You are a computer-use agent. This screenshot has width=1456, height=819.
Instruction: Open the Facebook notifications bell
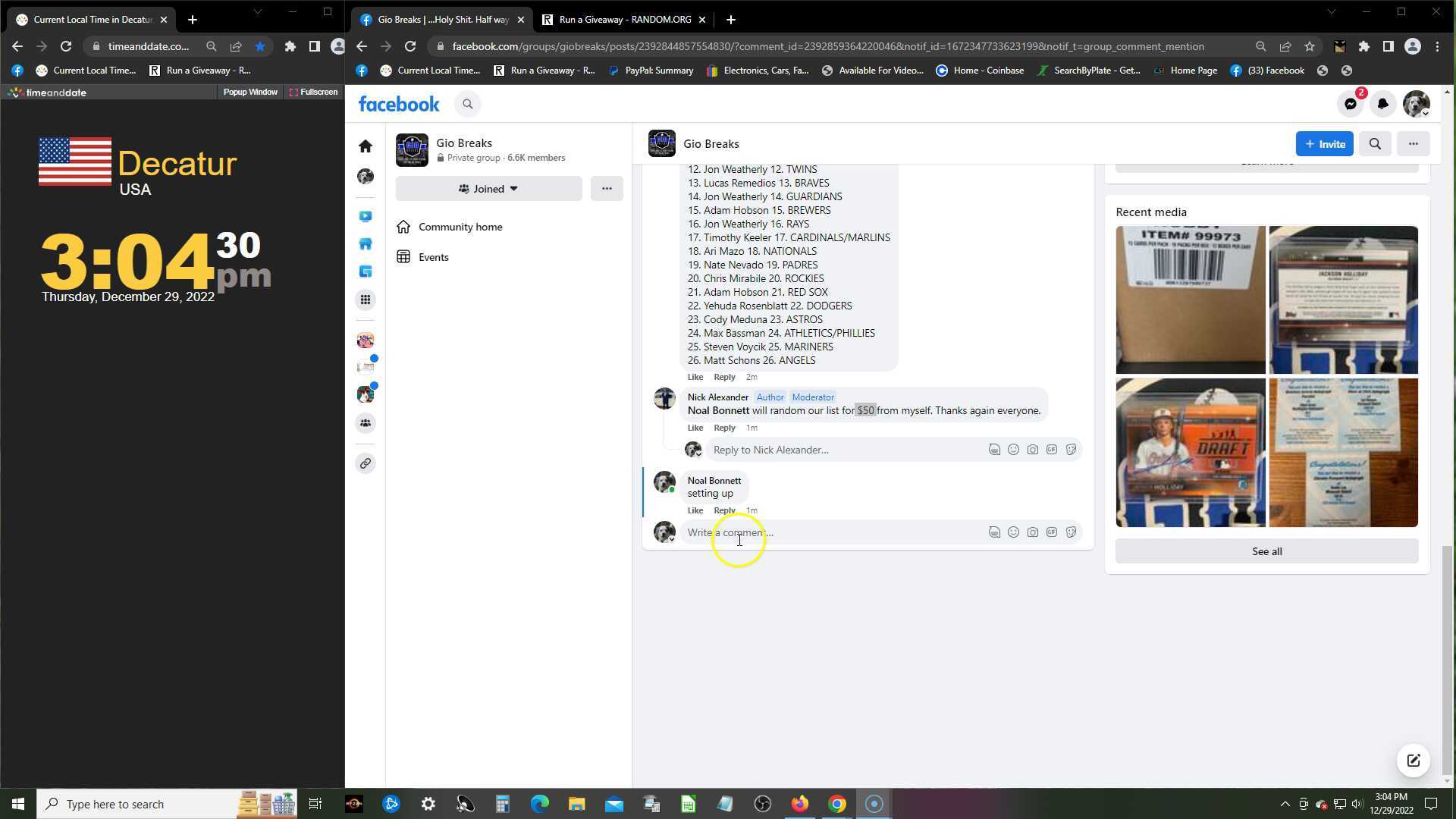tap(1382, 105)
